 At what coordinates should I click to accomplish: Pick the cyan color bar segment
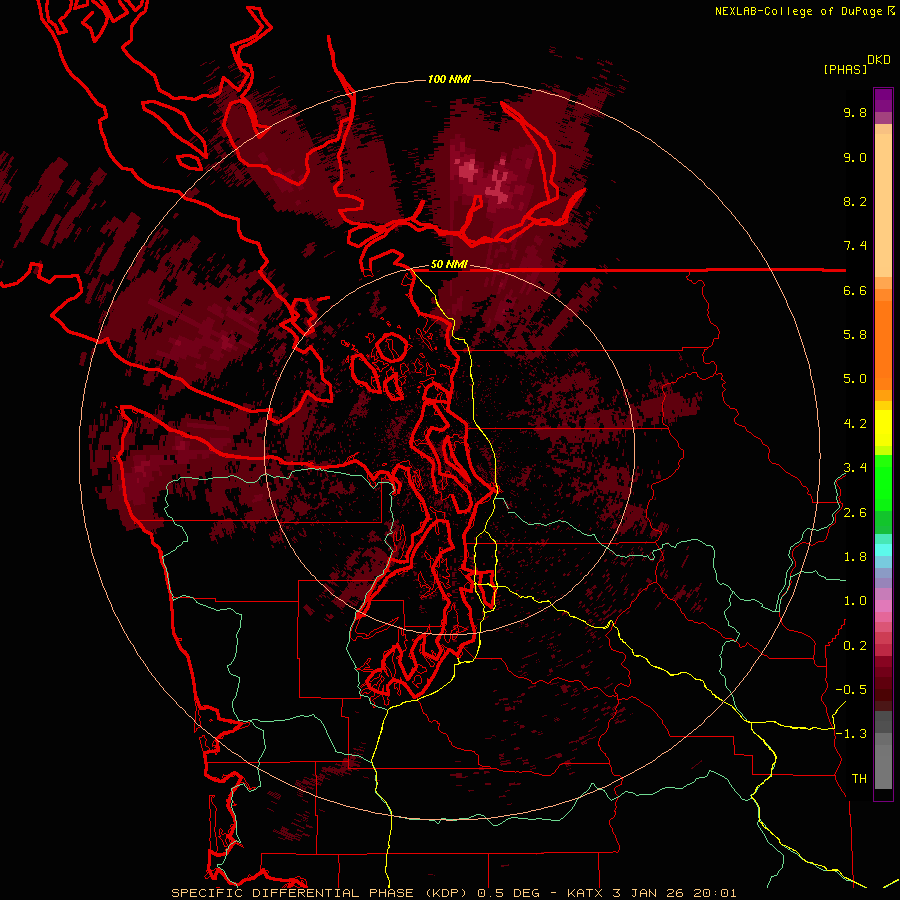point(883,549)
